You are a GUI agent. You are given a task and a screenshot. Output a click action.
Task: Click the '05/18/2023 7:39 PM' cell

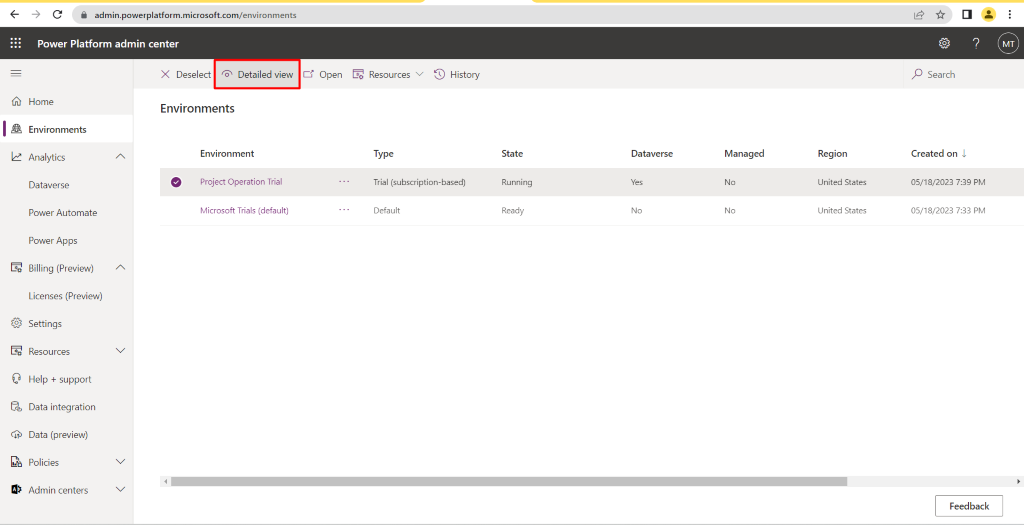tap(948, 182)
